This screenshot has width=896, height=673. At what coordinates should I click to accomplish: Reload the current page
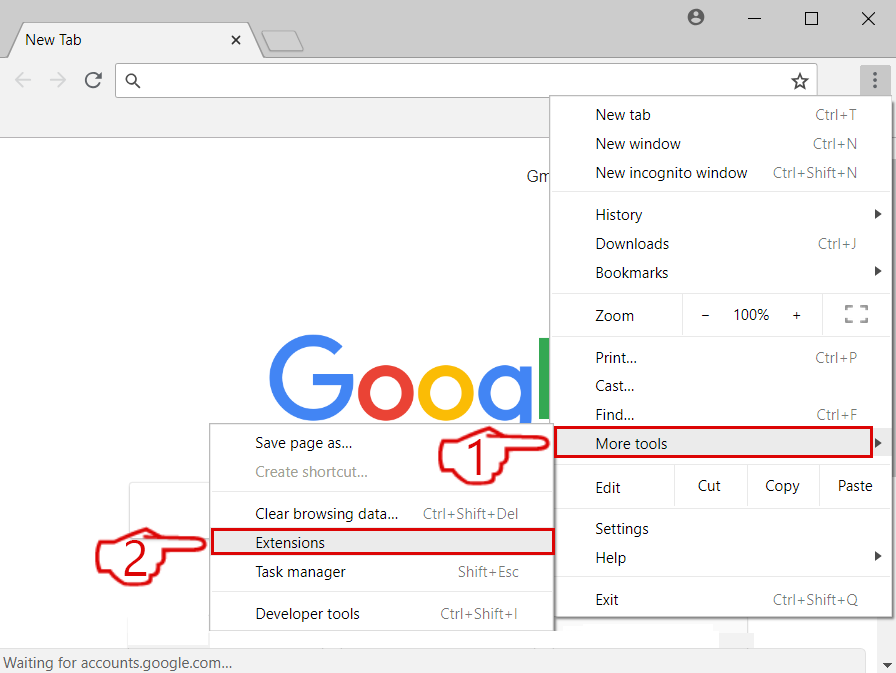click(93, 80)
